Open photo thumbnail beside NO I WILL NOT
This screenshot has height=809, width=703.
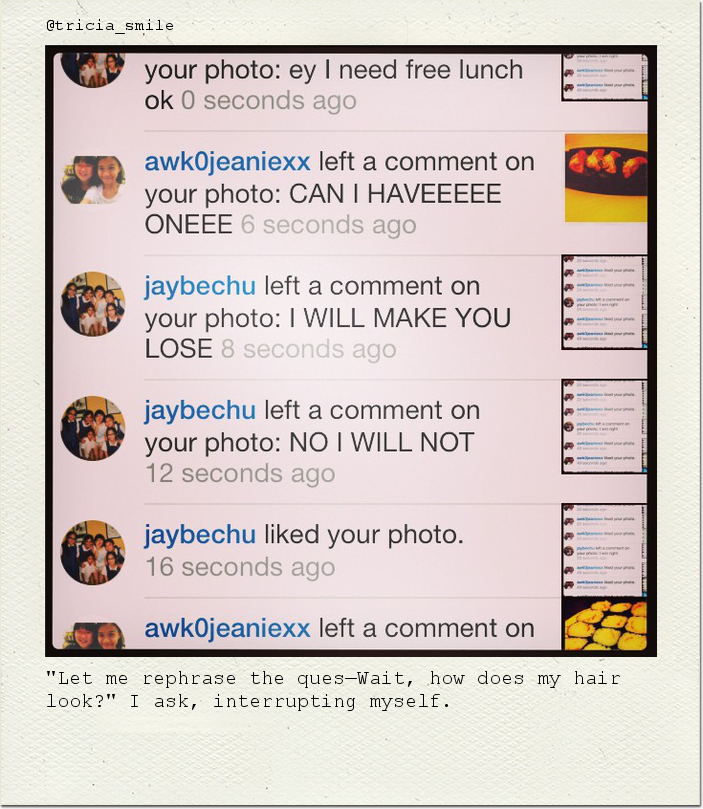point(604,426)
